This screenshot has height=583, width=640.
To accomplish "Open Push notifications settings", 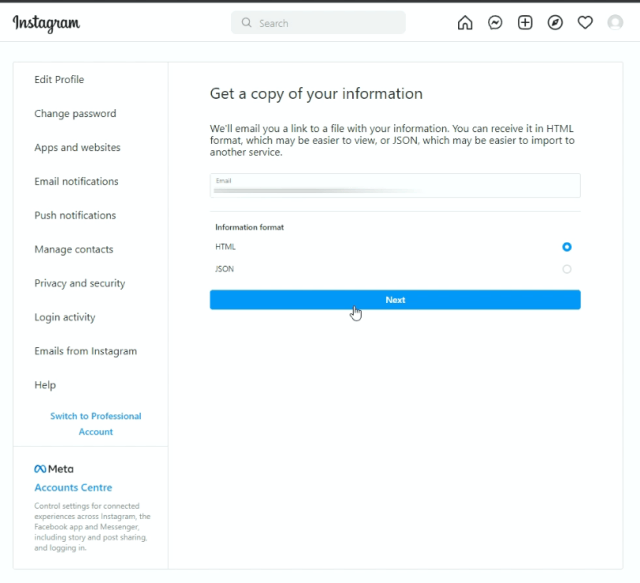I will point(75,215).
